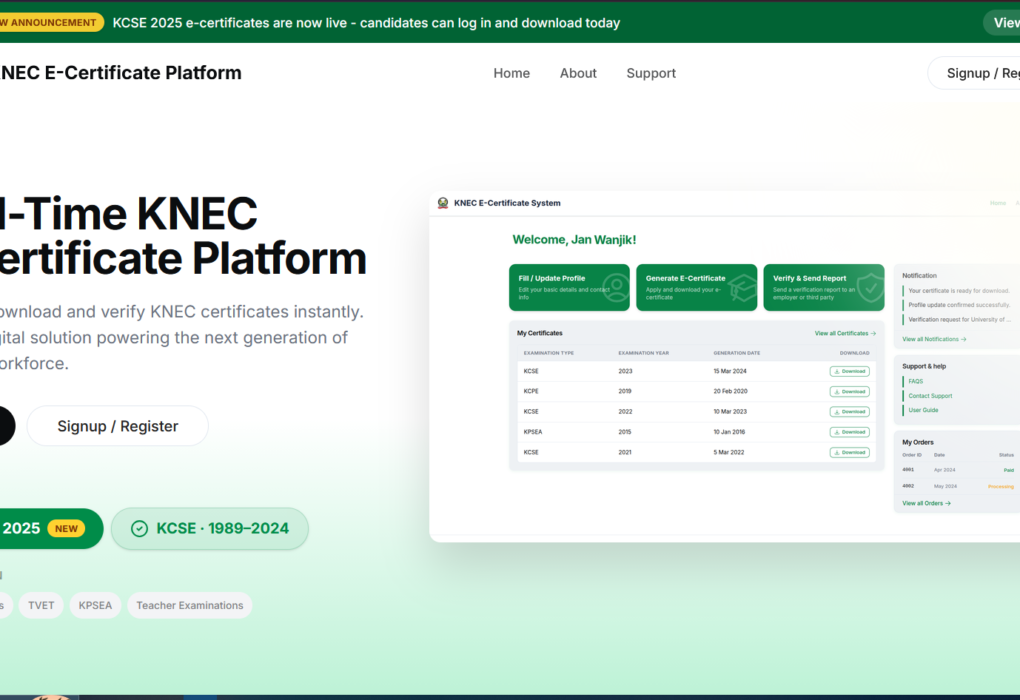Click the 15 Mar 2024 generation date

[x=730, y=371]
